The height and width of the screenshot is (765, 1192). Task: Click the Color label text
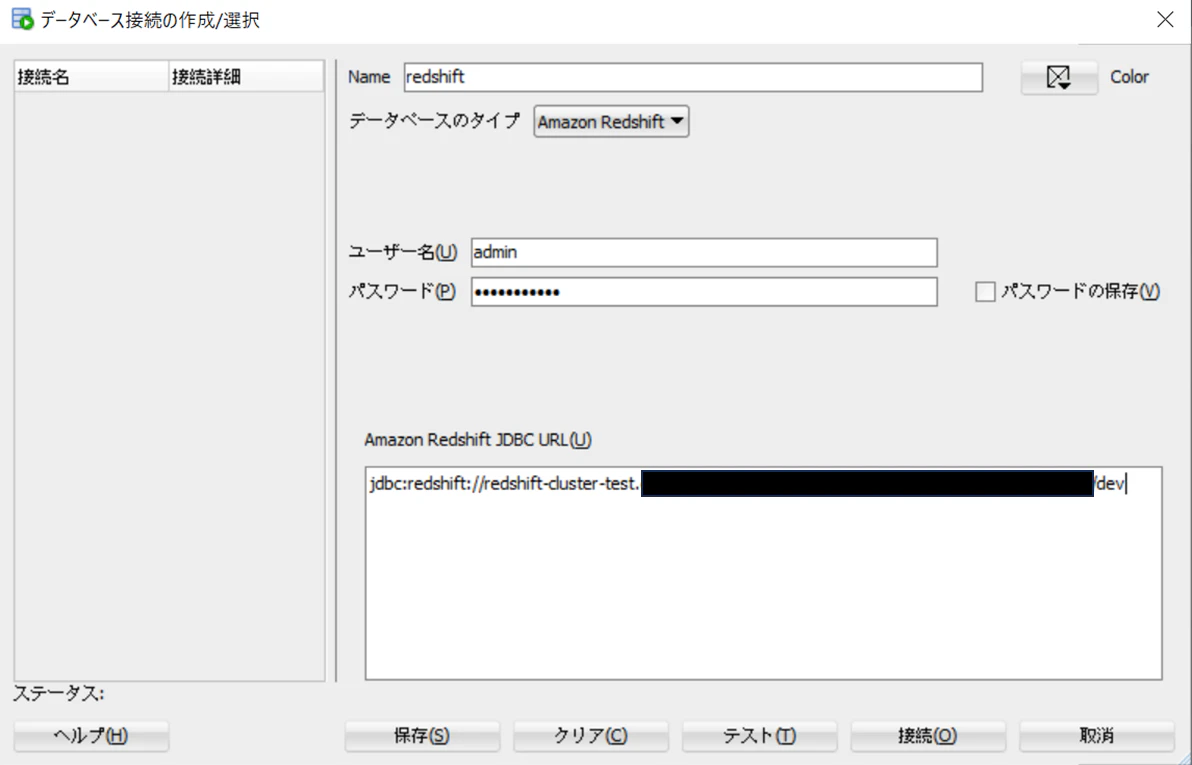pyautogui.click(x=1129, y=77)
